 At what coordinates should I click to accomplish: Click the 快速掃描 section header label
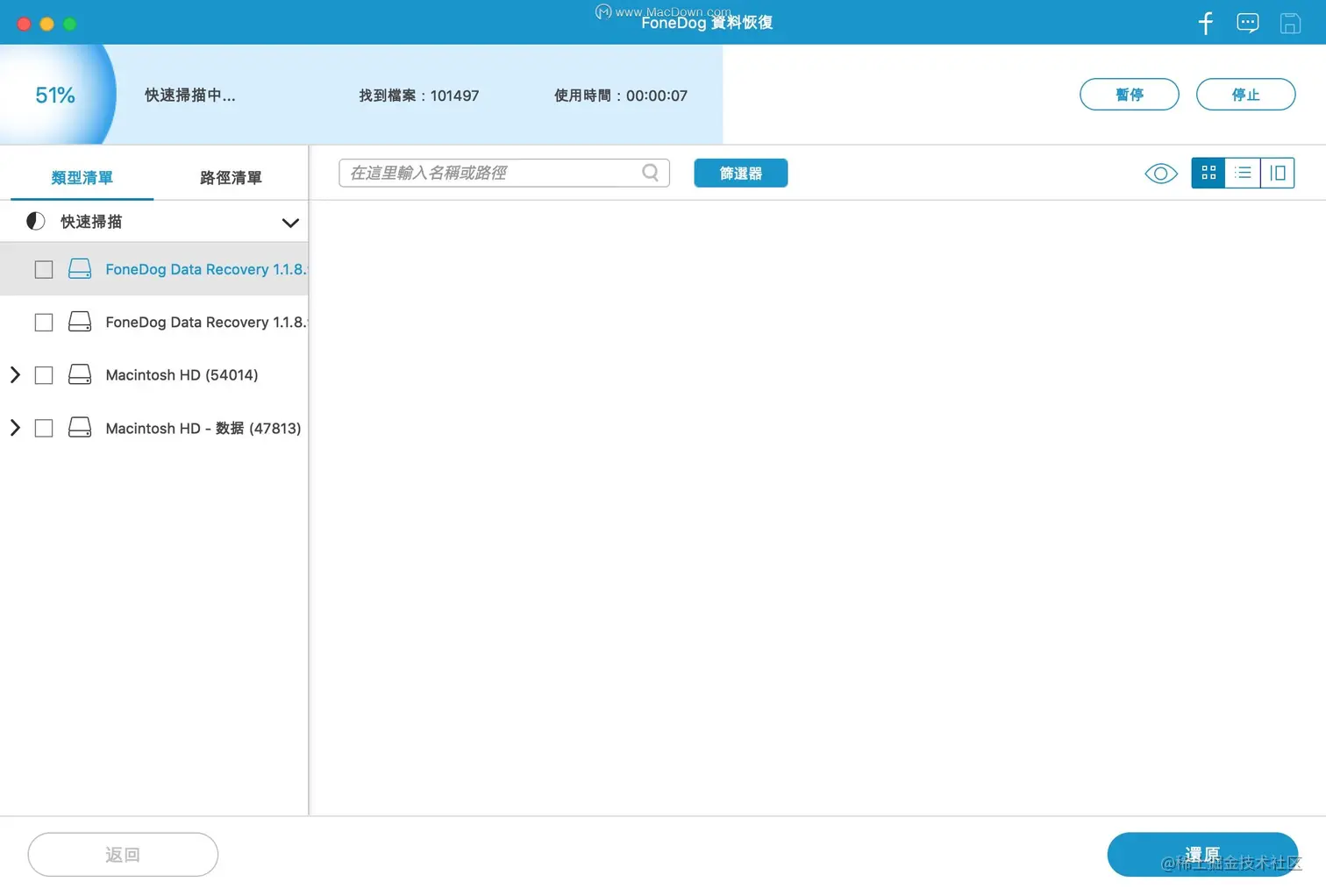(x=91, y=222)
